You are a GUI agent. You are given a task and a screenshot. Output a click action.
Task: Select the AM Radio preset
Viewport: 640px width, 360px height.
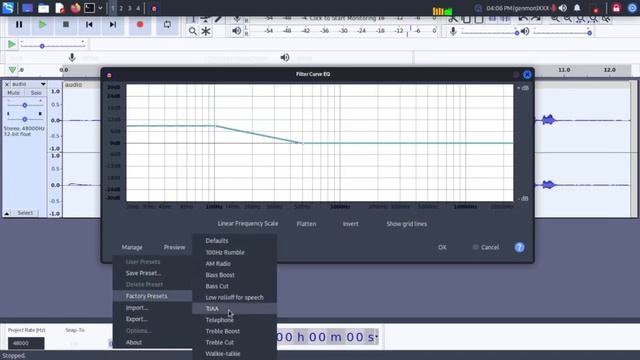pyautogui.click(x=234, y=264)
